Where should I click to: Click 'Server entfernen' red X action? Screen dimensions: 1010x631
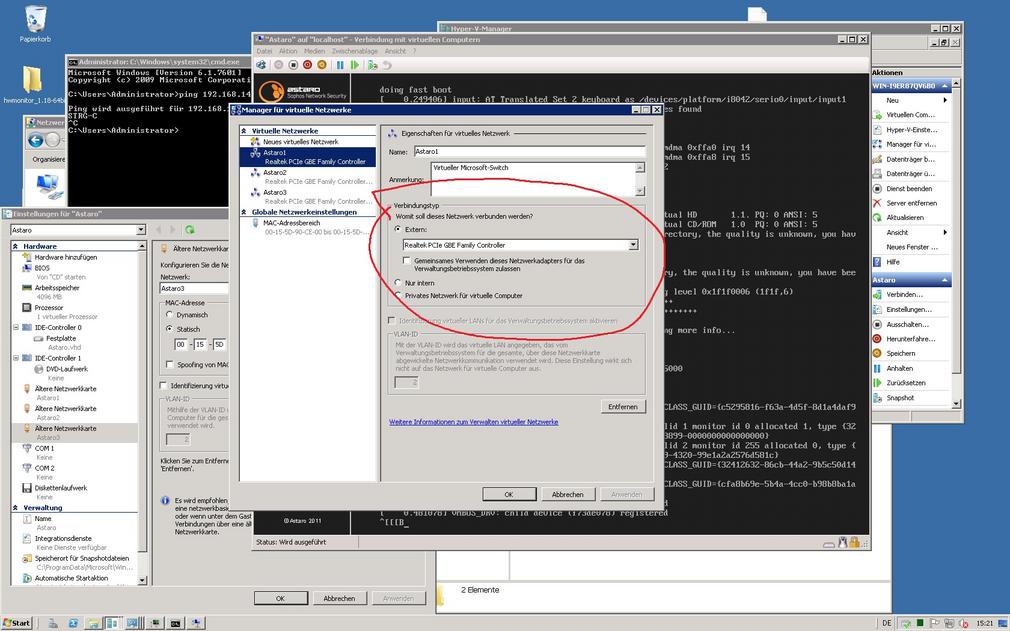(x=910, y=203)
